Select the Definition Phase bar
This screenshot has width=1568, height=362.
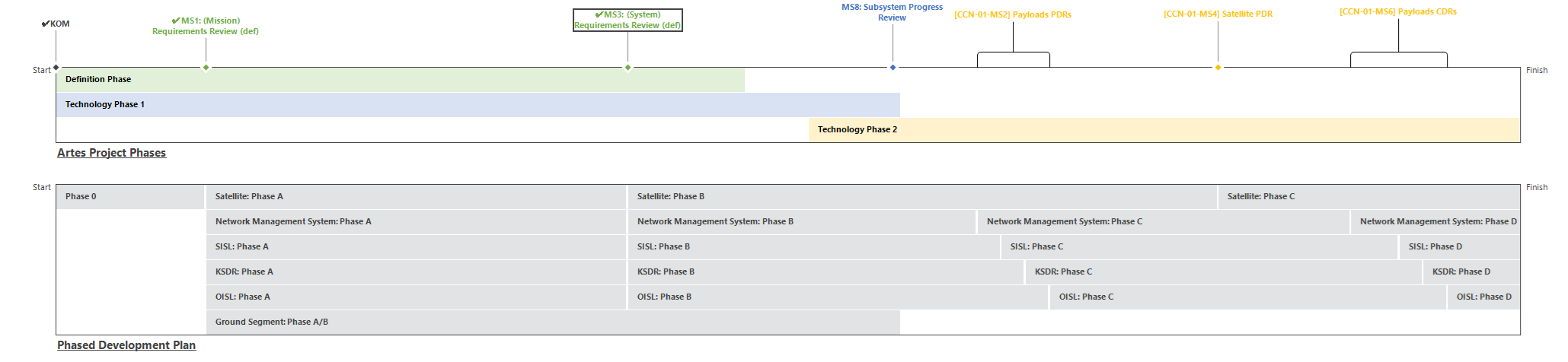pyautogui.click(x=401, y=80)
